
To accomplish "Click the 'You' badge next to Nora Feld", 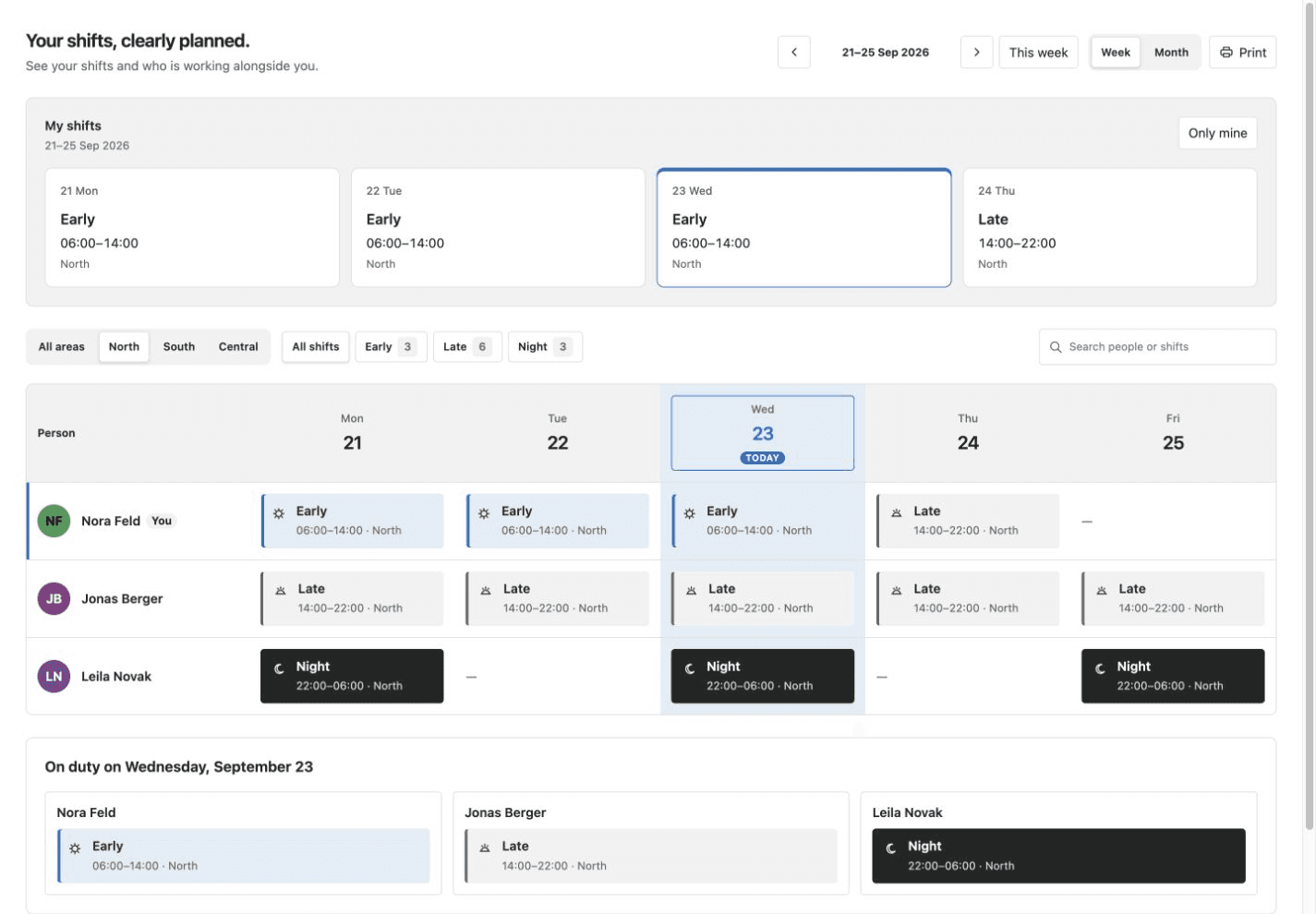I will (162, 521).
